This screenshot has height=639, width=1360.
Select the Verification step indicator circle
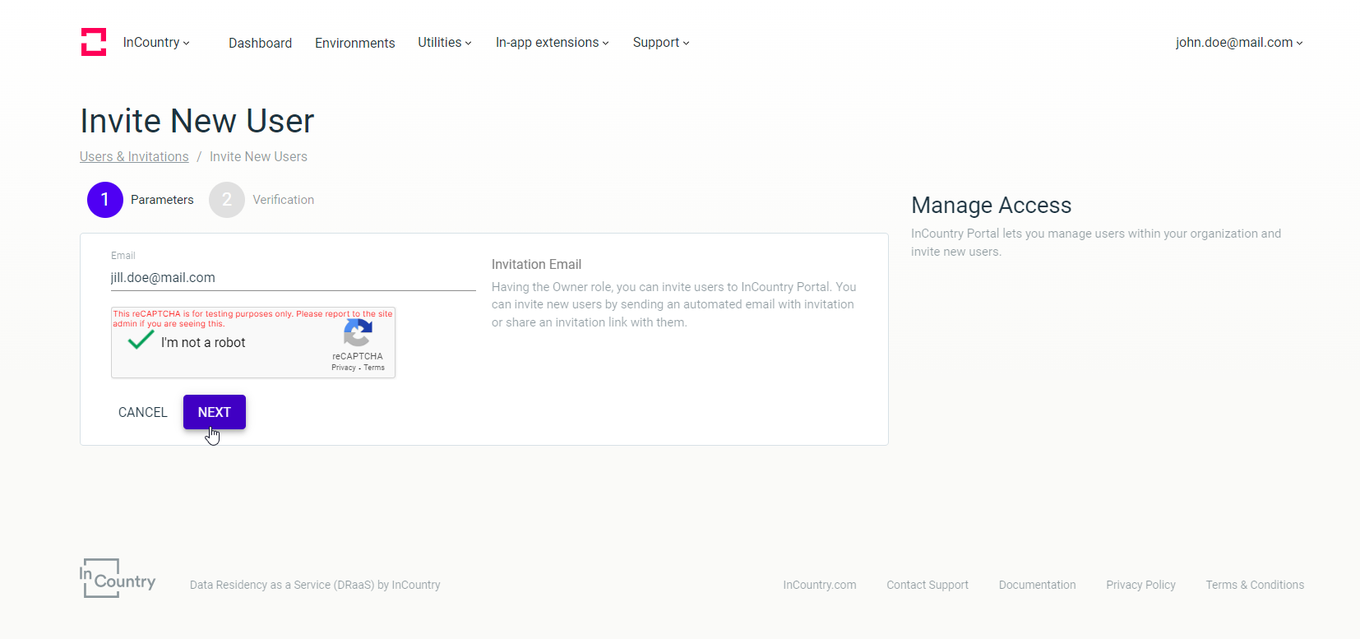[226, 199]
